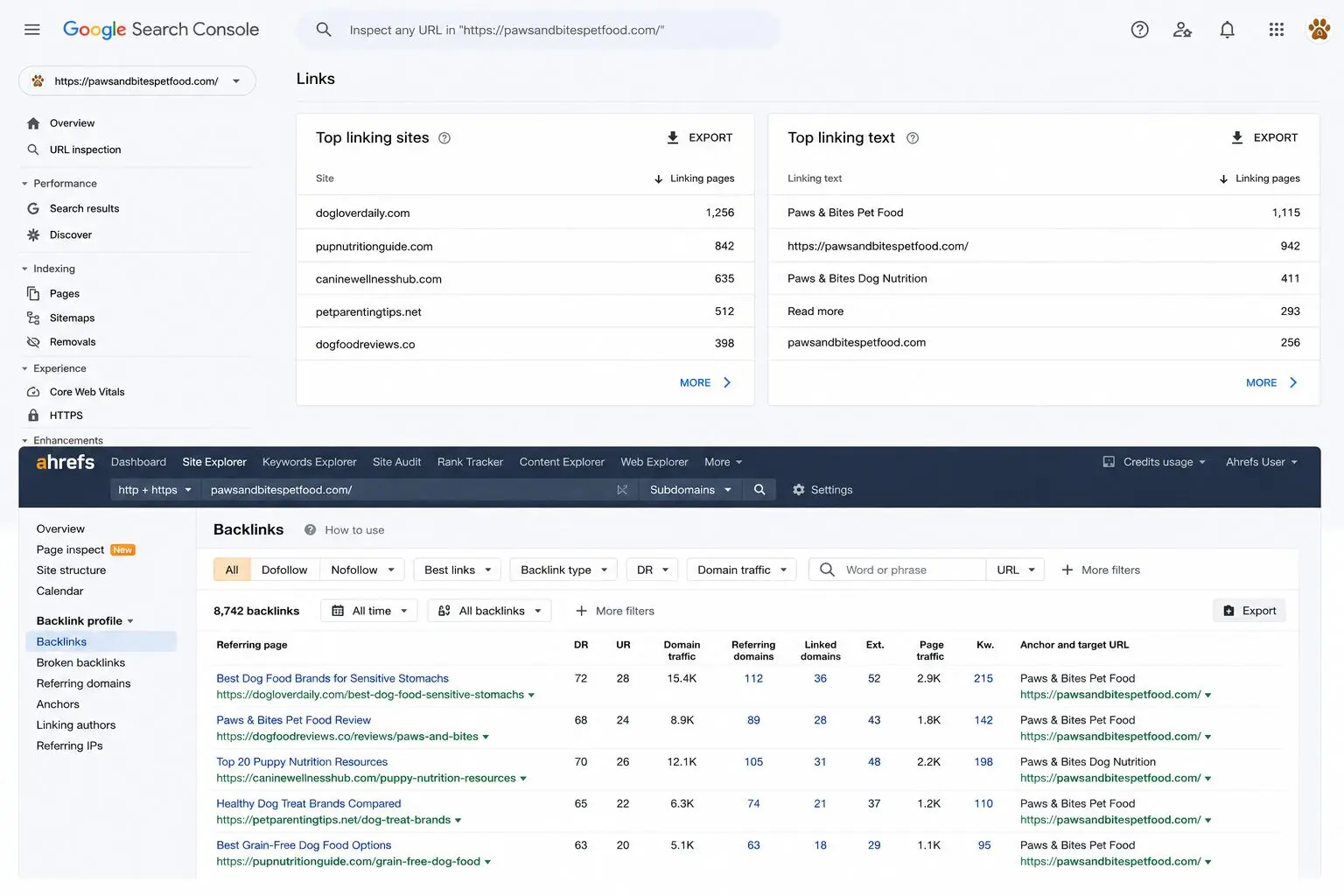Click the help icon beside Top linking sites
This screenshot has width=1344, height=896.
pyautogui.click(x=444, y=138)
